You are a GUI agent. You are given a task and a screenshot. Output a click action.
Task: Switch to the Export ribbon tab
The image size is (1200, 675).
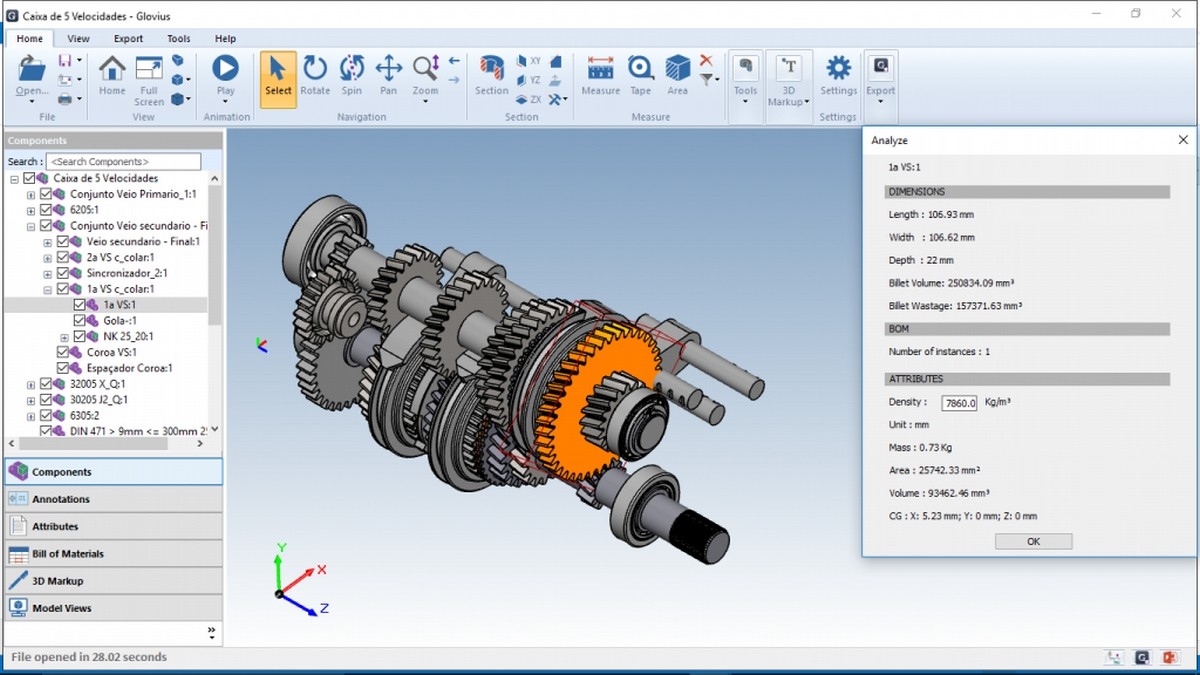[128, 39]
